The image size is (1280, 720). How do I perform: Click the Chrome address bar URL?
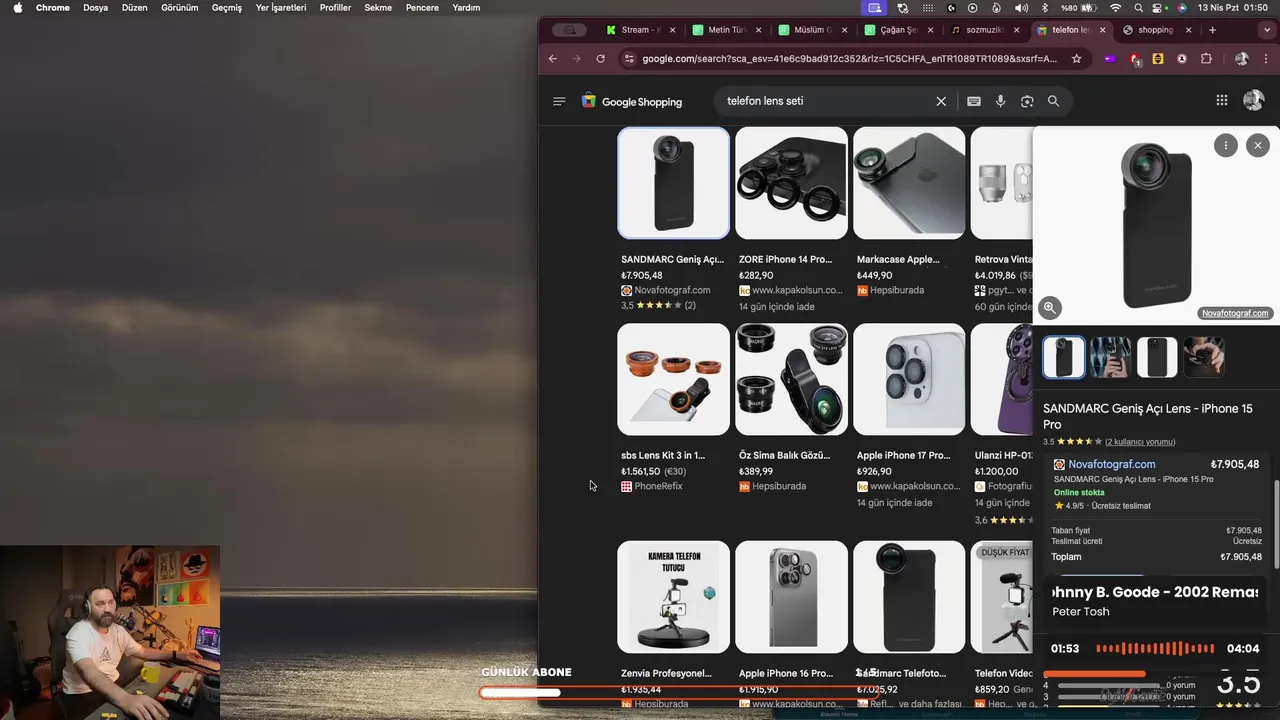coord(848,59)
